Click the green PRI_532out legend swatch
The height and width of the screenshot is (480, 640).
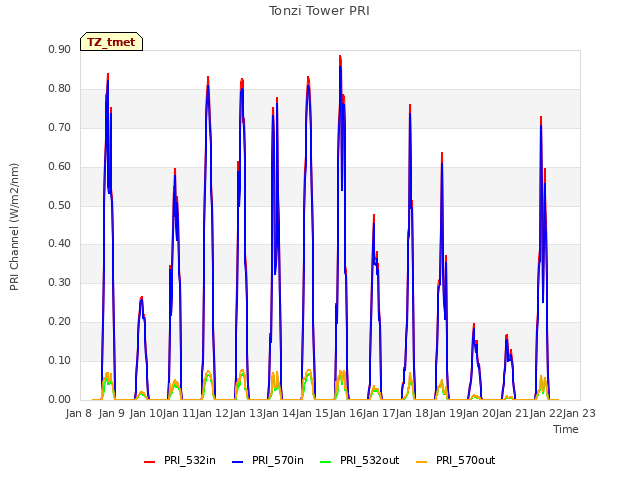tap(326, 462)
